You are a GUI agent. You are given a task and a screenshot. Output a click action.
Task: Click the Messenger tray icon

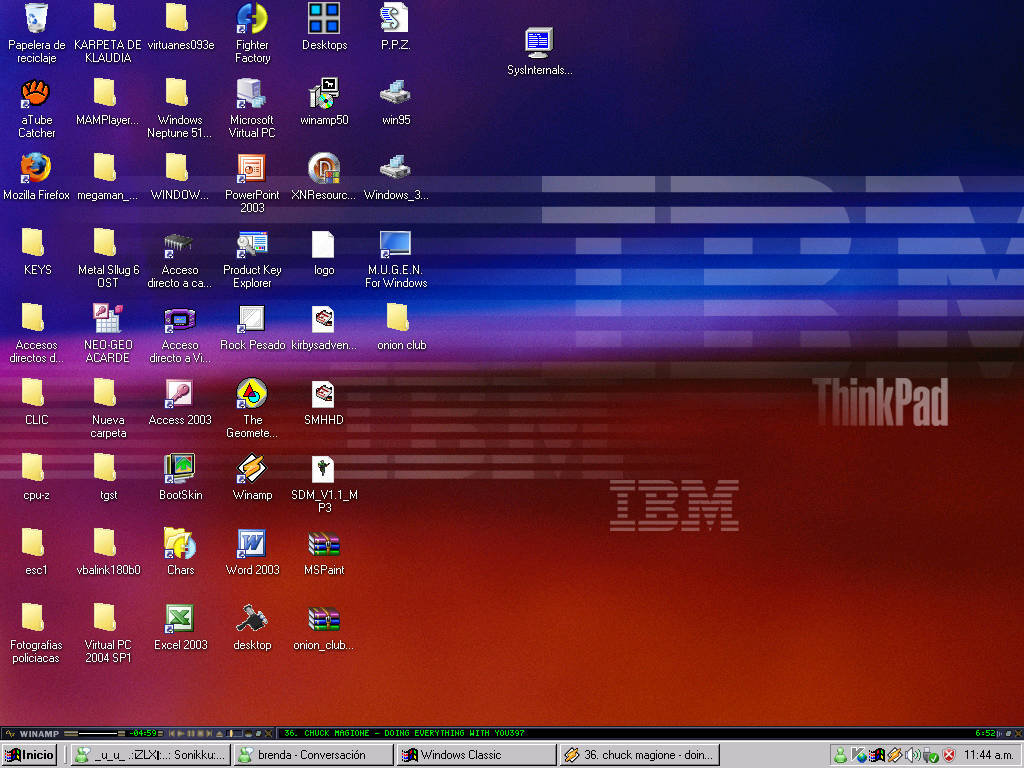pyautogui.click(x=840, y=755)
